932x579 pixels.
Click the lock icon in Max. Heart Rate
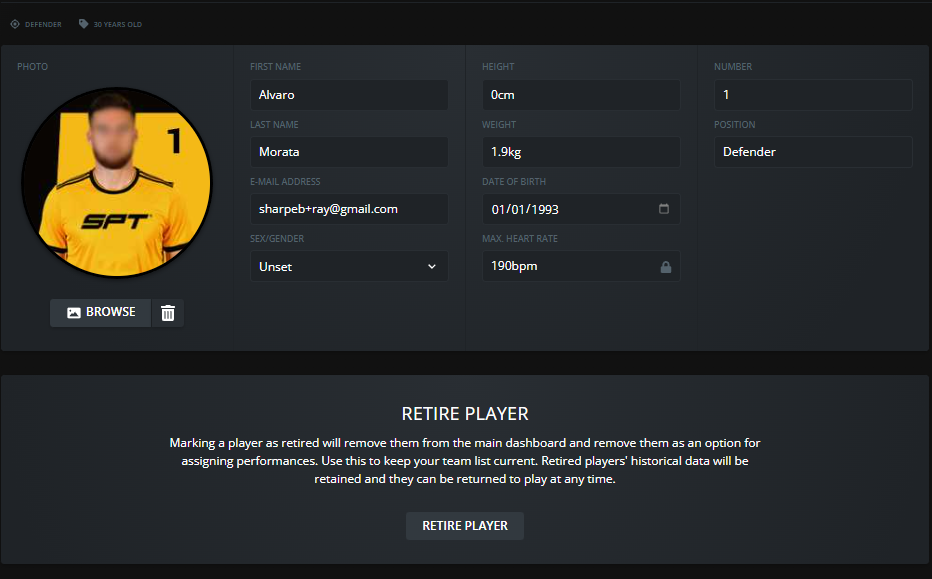[666, 267]
